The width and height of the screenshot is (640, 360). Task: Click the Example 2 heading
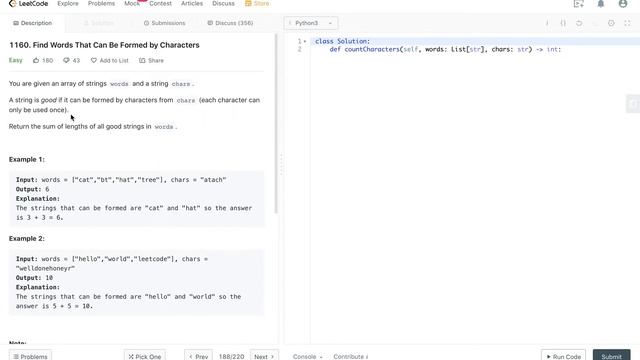coord(27,238)
